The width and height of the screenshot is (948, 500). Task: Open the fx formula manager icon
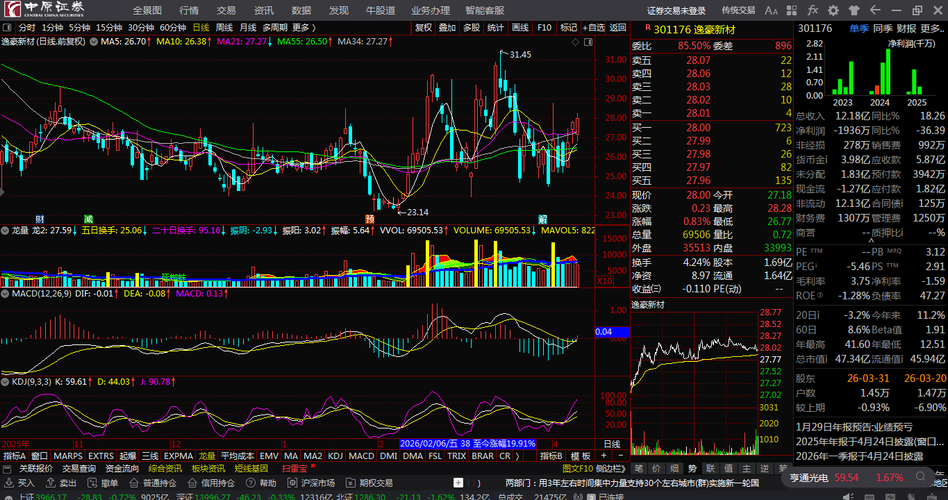coord(812,10)
